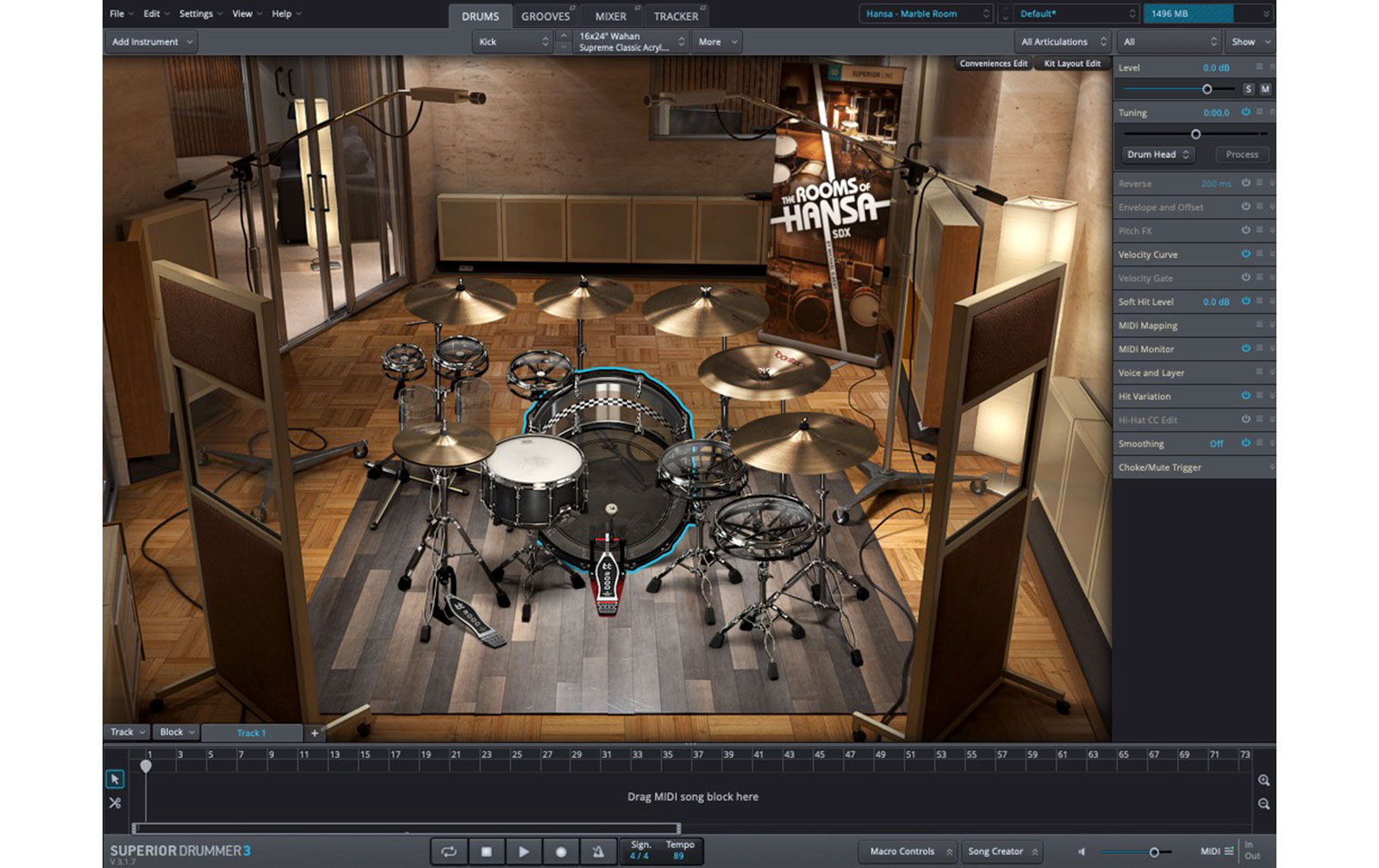
Task: Open the Drum Head tuning dropdown
Action: click(x=1157, y=154)
